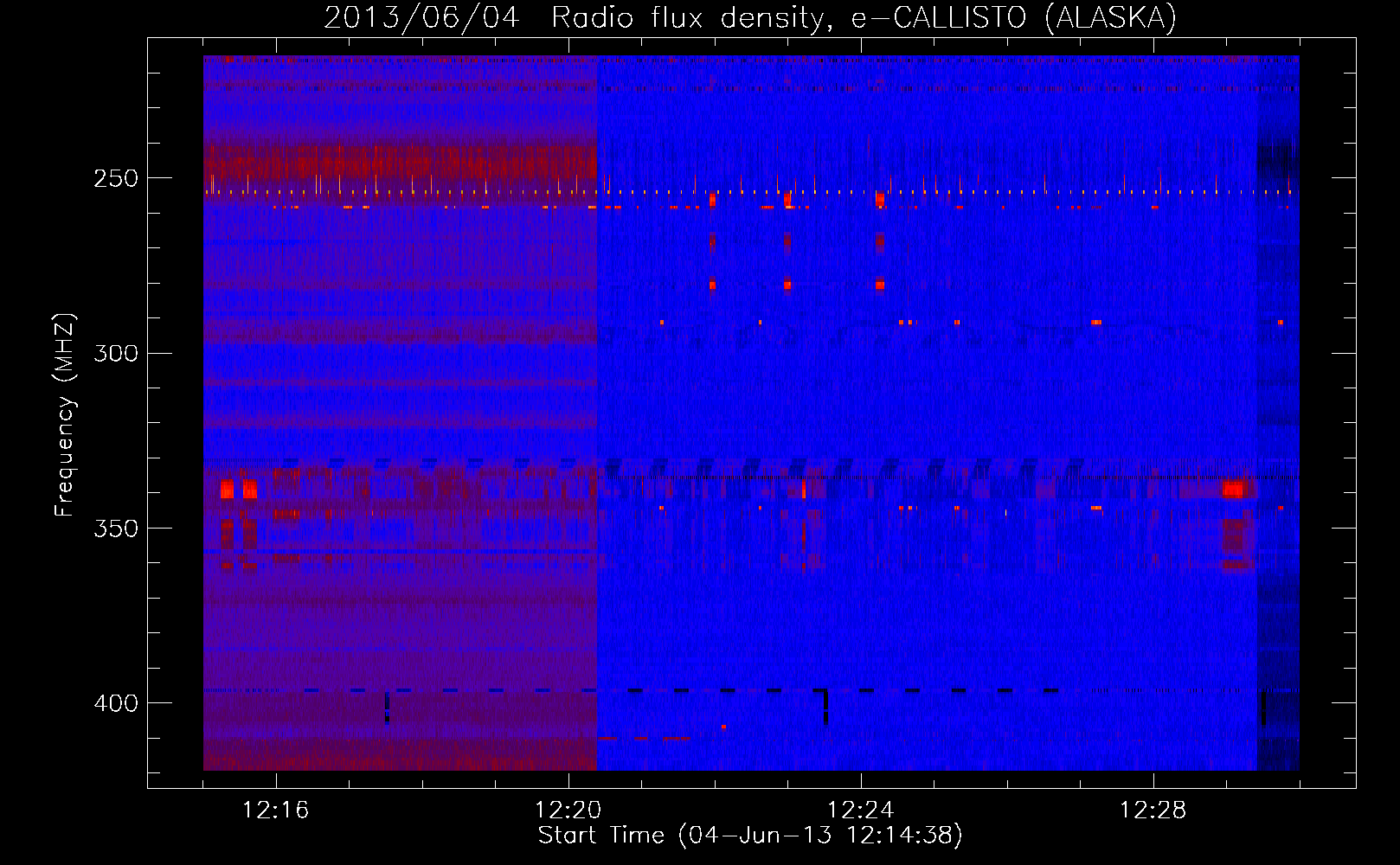This screenshot has width=1400, height=865.
Task: Click the 12:20 time tick label
Action: pyautogui.click(x=568, y=811)
